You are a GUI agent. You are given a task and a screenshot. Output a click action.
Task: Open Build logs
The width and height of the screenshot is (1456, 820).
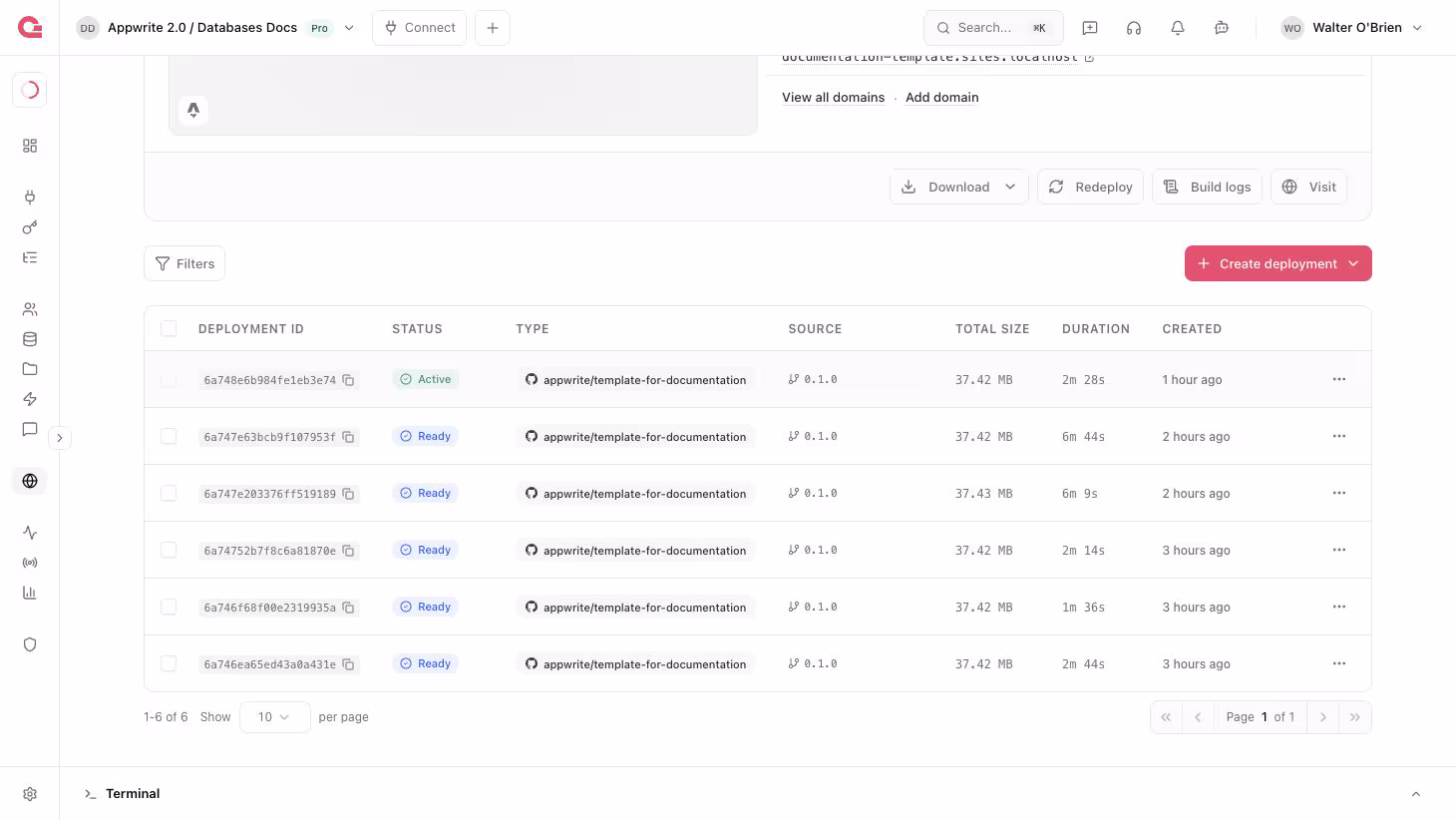coord(1207,187)
